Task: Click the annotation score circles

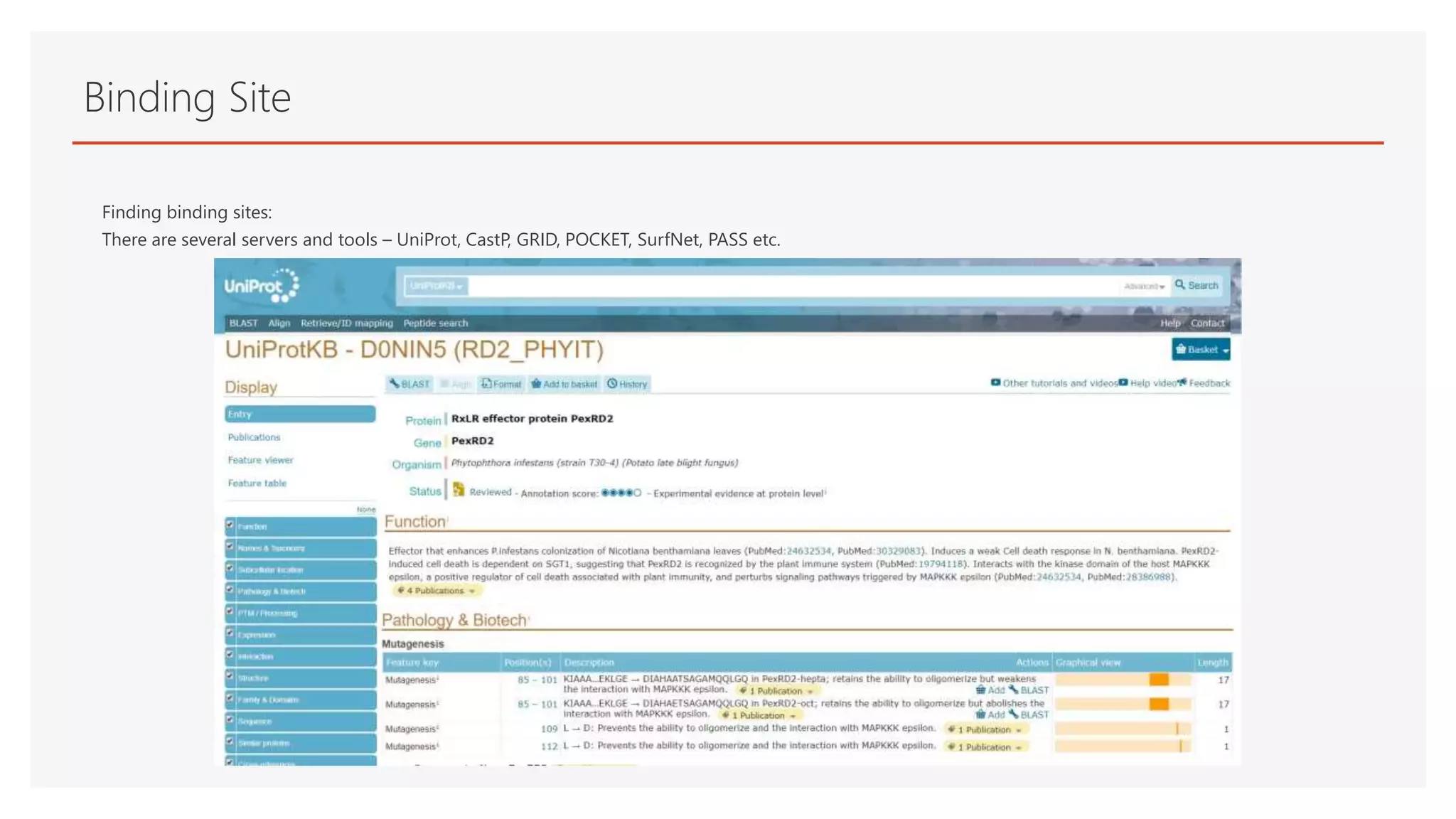Action: pyautogui.click(x=621, y=493)
